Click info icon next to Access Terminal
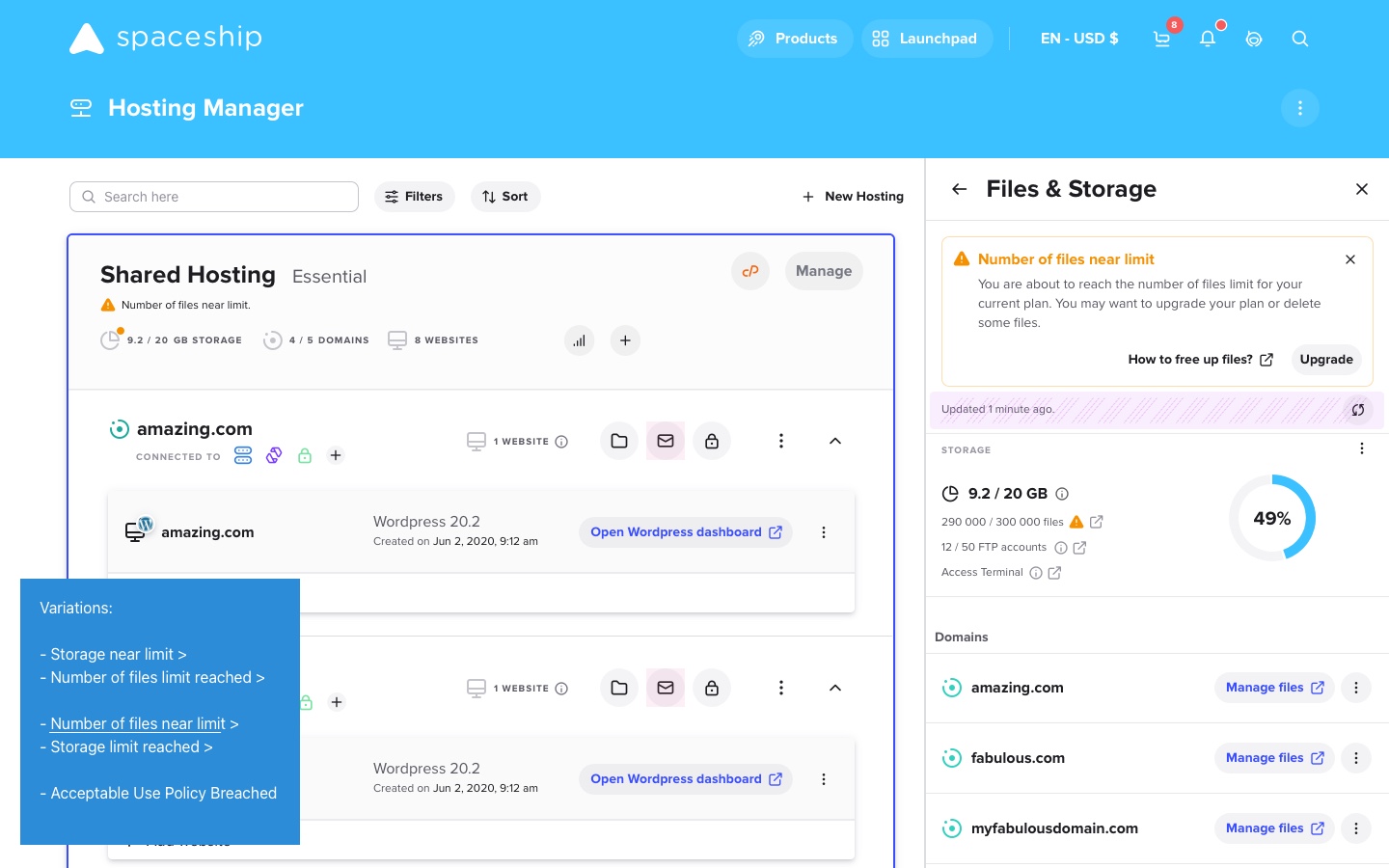 click(x=1036, y=573)
